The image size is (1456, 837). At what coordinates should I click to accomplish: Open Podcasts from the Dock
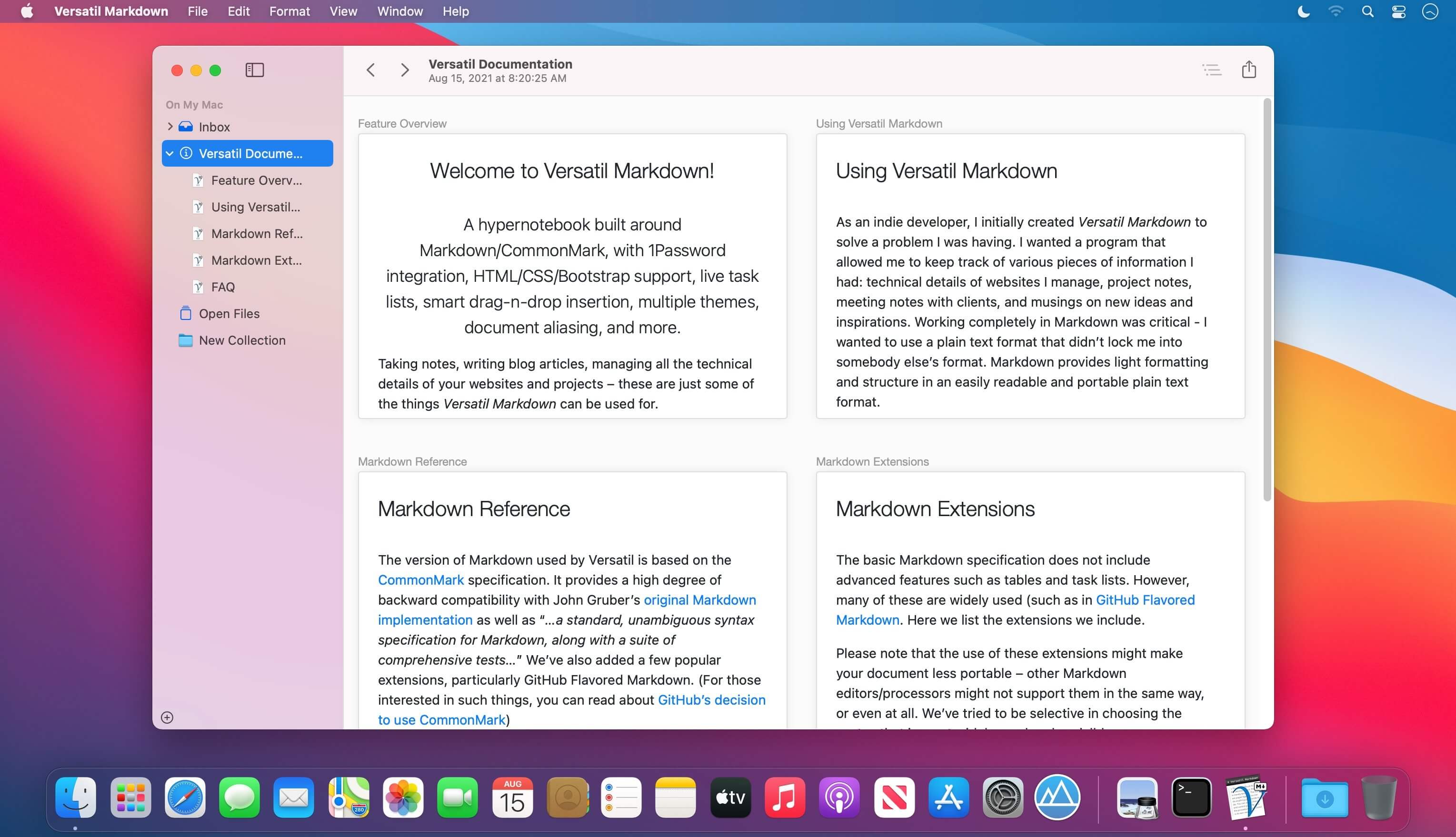[x=839, y=797]
